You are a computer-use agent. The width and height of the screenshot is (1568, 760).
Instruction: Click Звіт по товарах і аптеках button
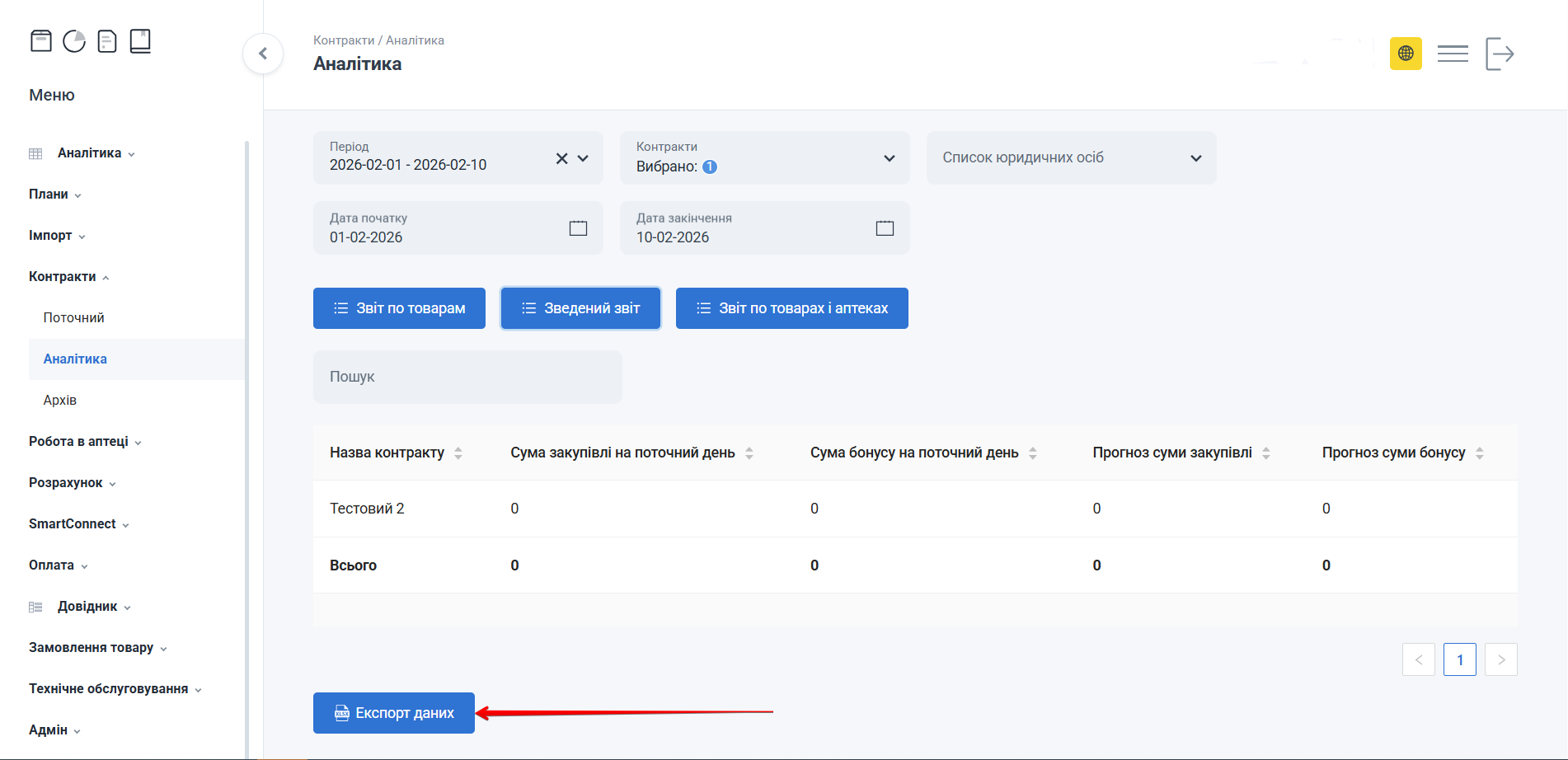click(791, 308)
